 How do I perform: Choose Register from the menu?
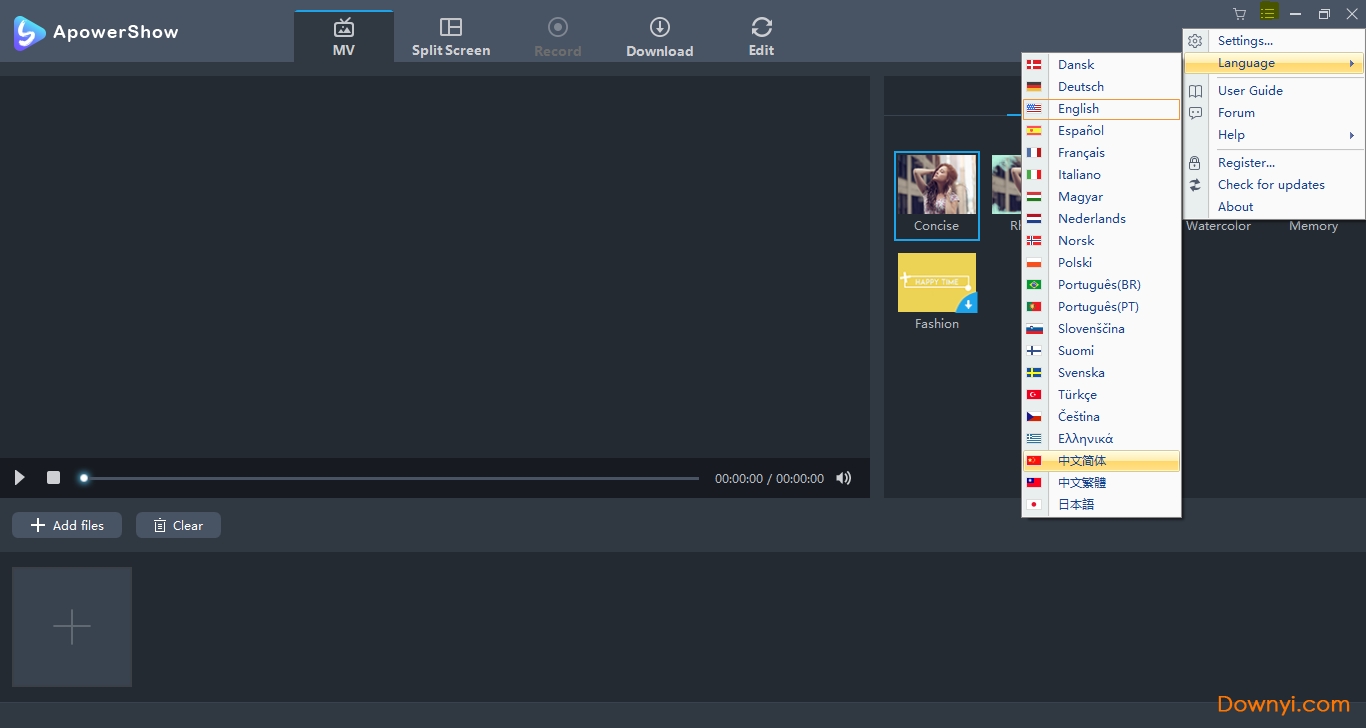click(1274, 162)
